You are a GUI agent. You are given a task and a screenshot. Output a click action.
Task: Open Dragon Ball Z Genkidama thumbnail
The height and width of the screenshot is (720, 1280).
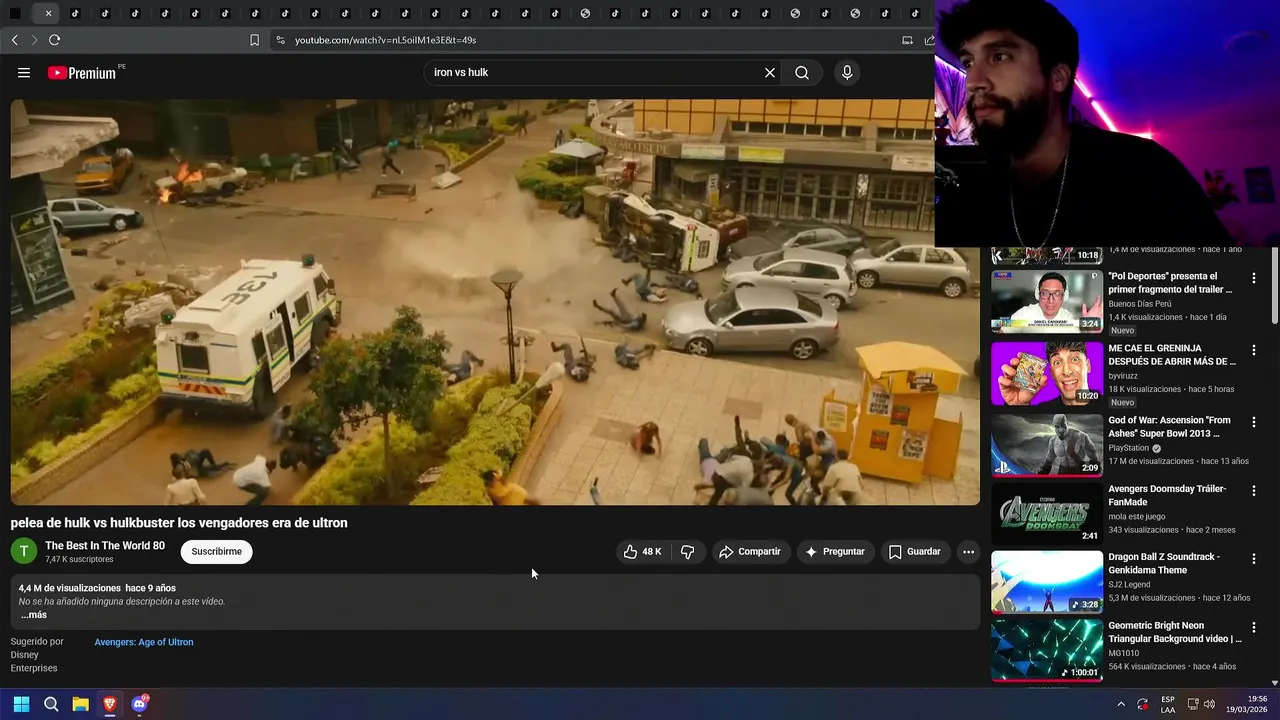coord(1047,582)
